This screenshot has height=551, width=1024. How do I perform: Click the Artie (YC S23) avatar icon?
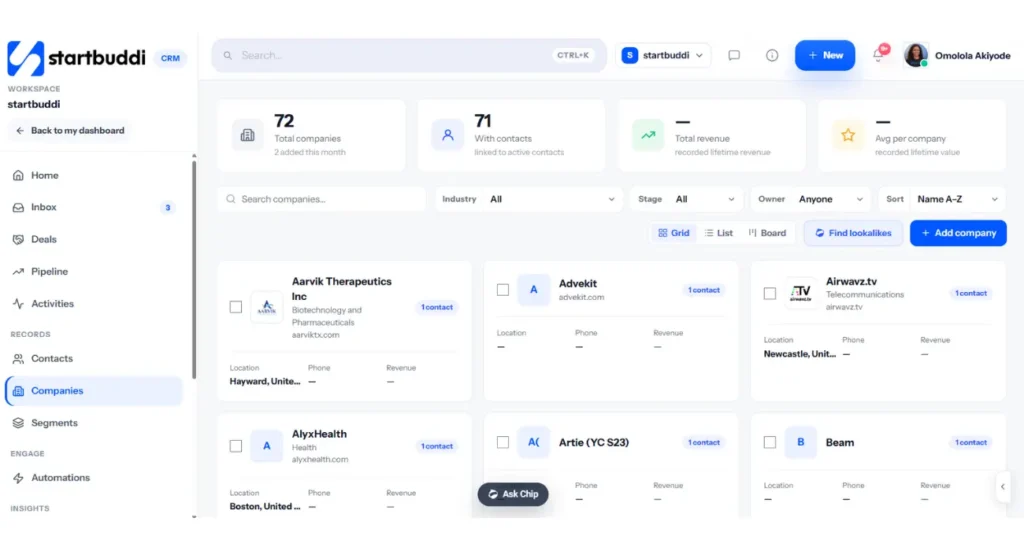tap(534, 442)
